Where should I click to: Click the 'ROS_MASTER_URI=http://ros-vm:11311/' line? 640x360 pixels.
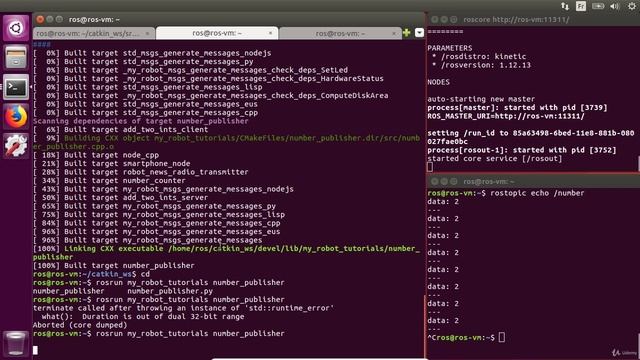click(506, 116)
